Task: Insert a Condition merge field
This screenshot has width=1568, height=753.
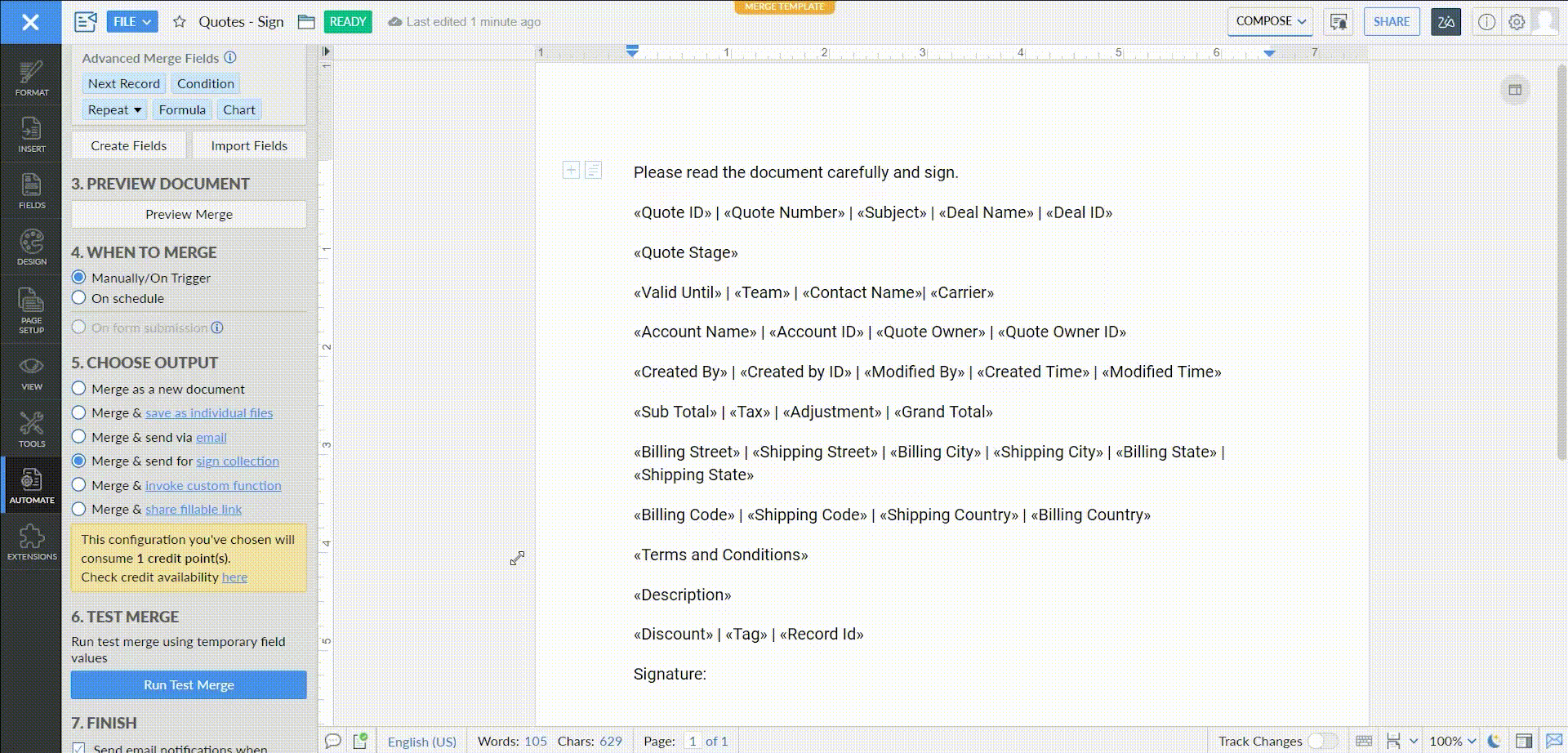Action: pyautogui.click(x=205, y=83)
